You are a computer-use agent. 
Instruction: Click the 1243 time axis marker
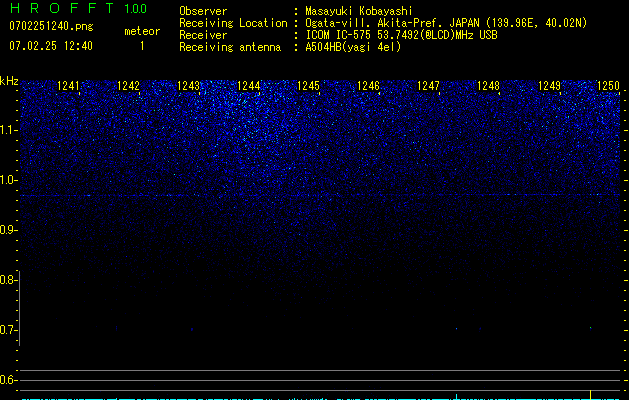188,85
